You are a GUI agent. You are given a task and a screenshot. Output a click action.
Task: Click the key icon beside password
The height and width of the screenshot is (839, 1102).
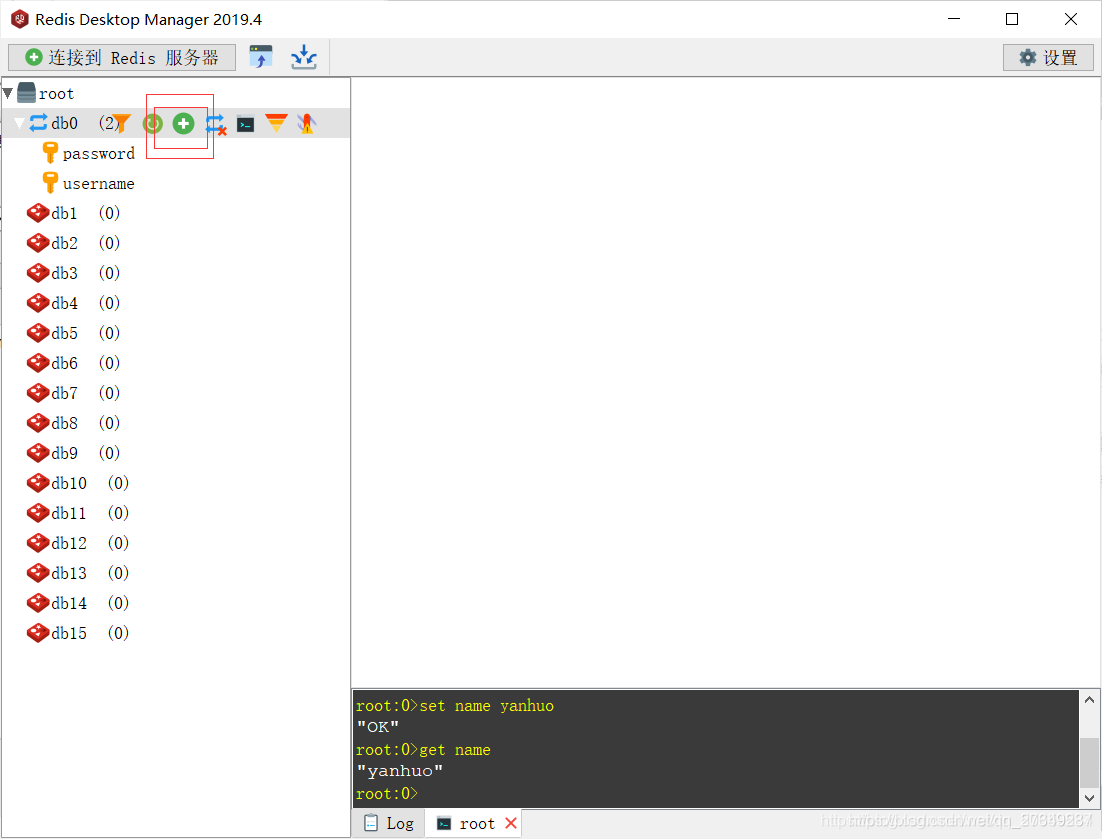coord(50,152)
